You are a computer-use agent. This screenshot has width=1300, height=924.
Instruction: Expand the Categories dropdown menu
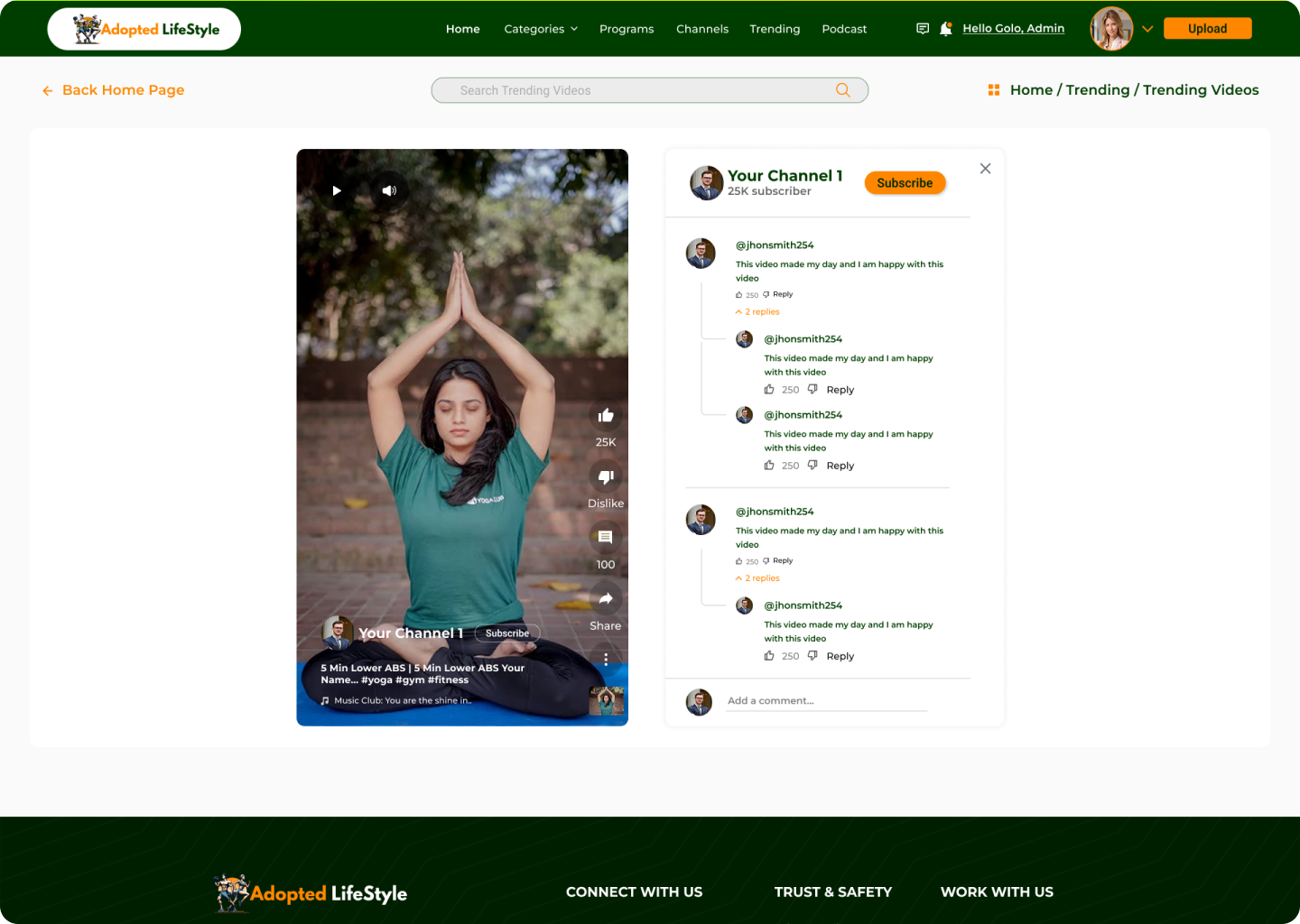coord(541,29)
